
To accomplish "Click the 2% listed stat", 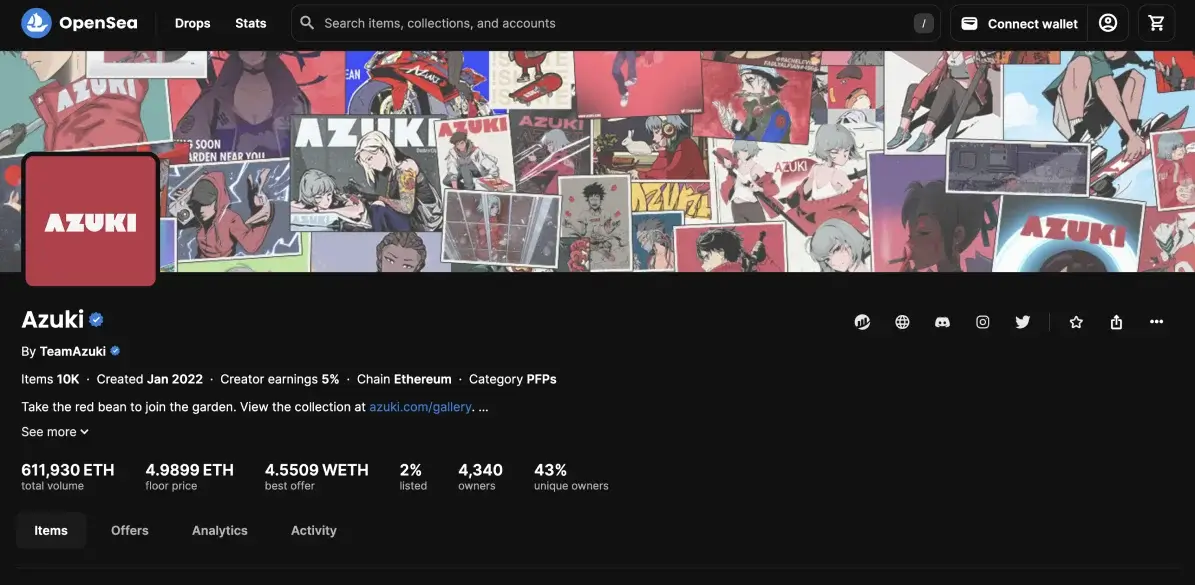I will (x=413, y=476).
